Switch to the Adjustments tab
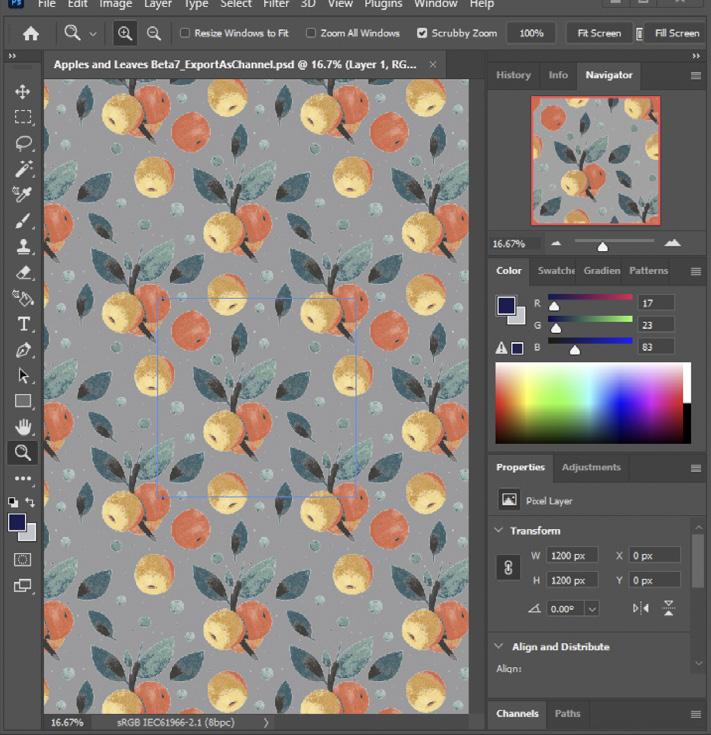711x735 pixels. coord(590,467)
